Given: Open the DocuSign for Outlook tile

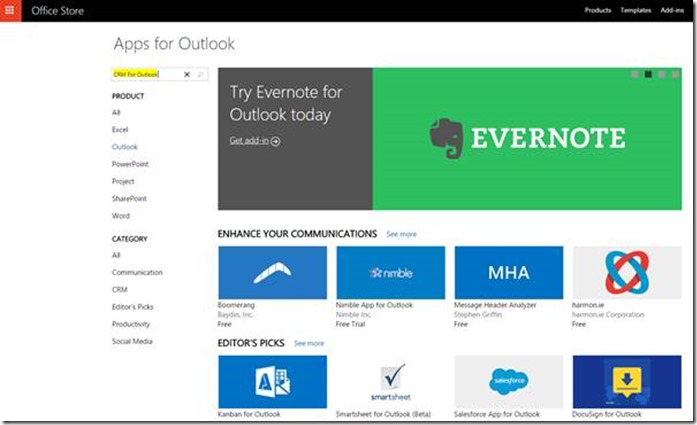Looking at the screenshot, I should click(626, 381).
